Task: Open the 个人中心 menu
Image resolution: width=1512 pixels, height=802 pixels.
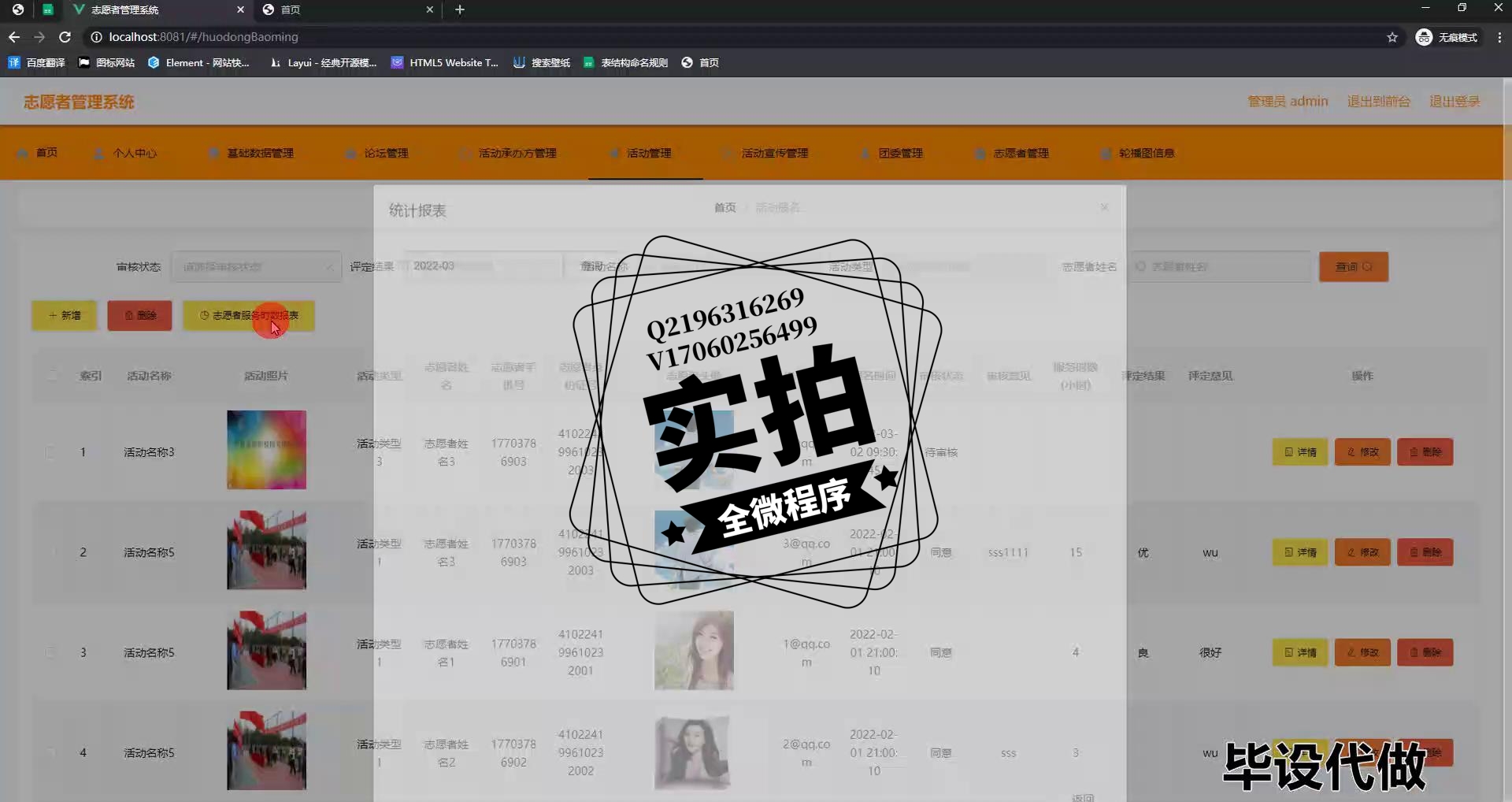Action: coord(125,153)
